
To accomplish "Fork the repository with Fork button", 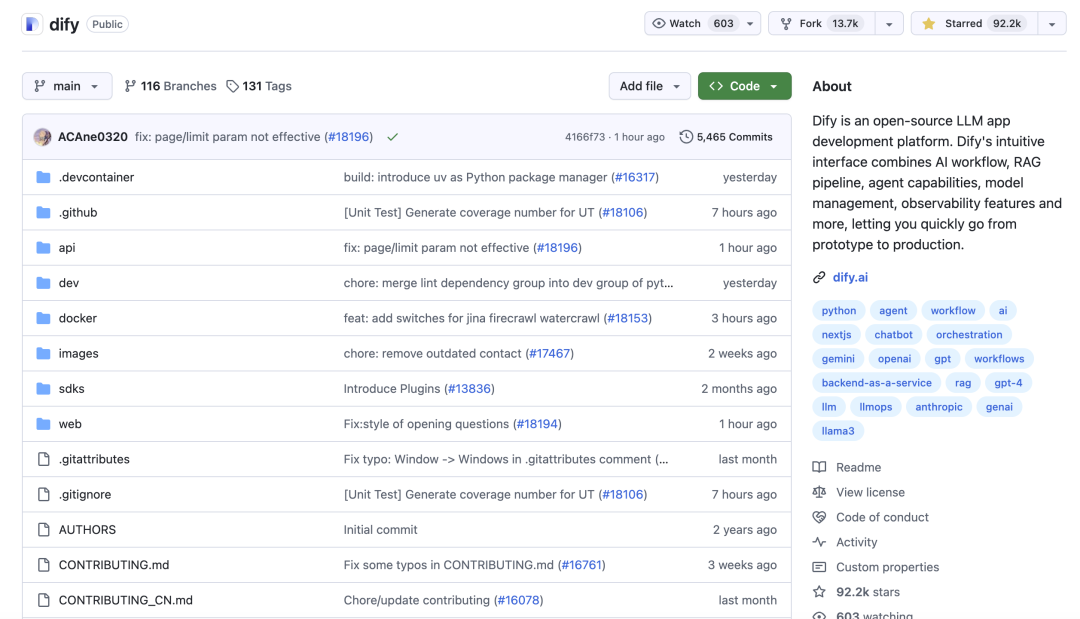I will 822,23.
